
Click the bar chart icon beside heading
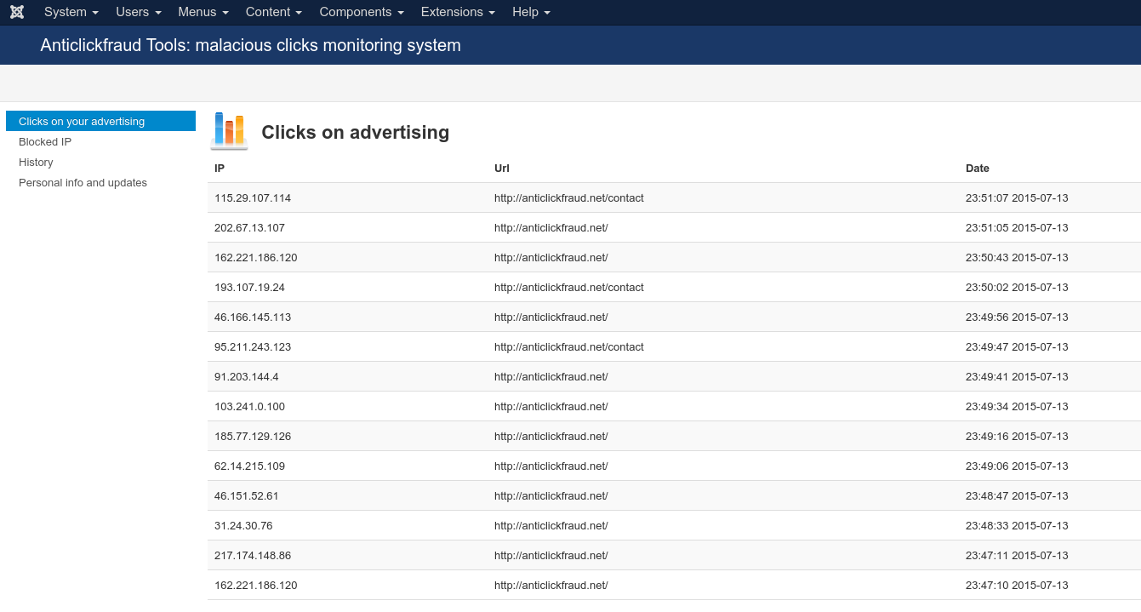[x=229, y=131]
